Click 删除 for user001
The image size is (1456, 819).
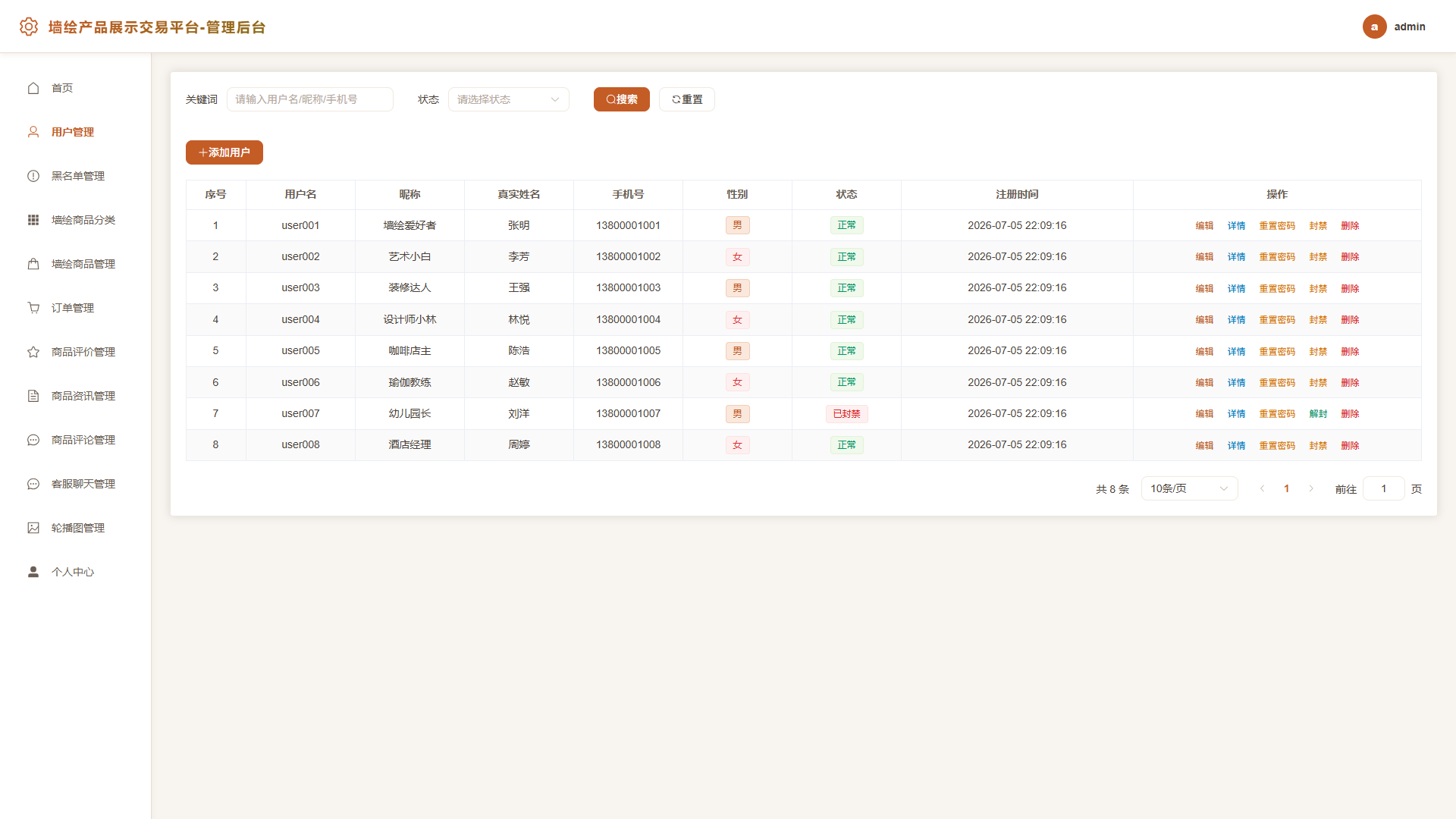[1350, 225]
